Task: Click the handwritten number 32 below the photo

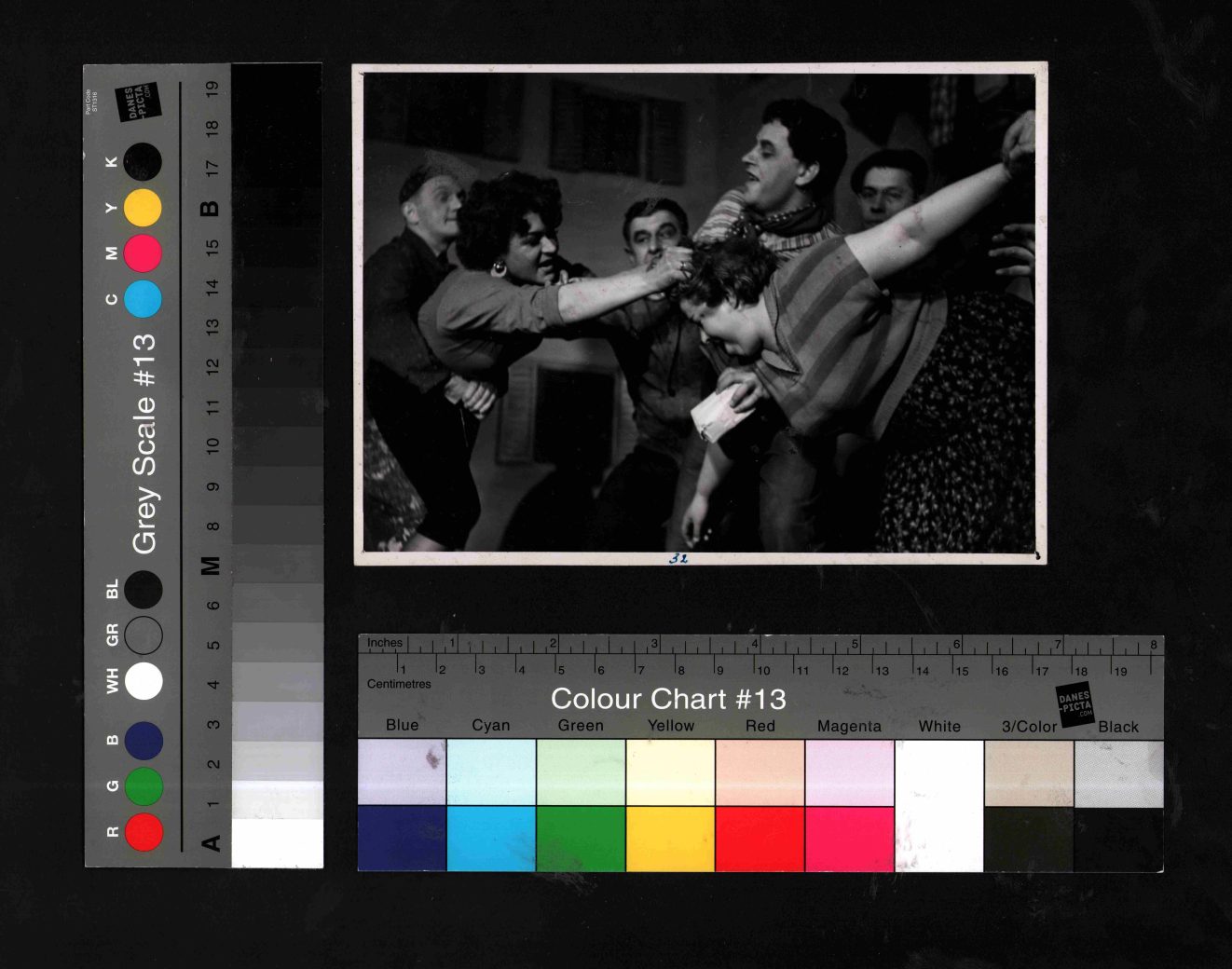Action: (678, 559)
